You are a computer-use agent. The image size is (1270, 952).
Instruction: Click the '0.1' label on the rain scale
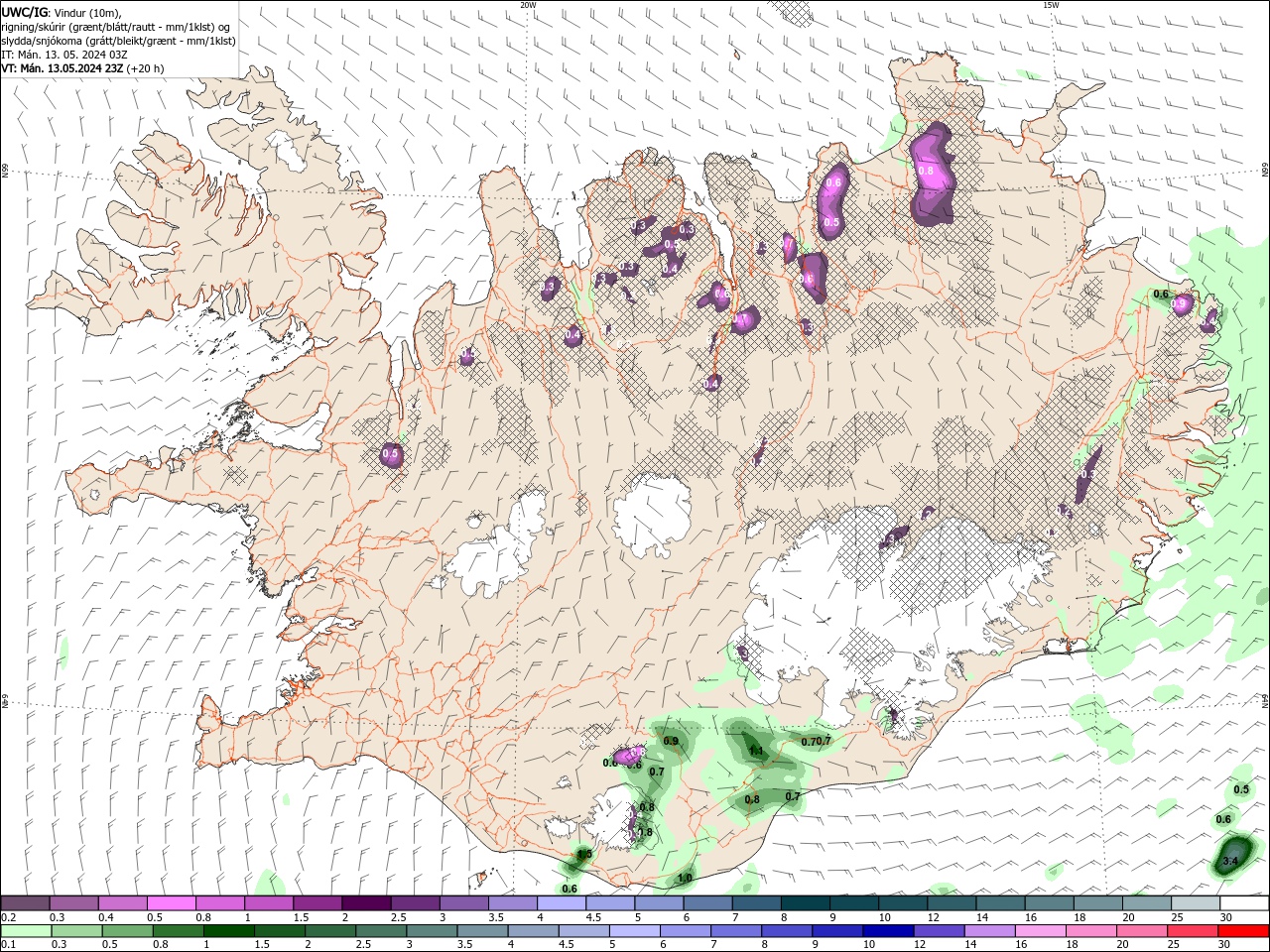(x=9, y=944)
